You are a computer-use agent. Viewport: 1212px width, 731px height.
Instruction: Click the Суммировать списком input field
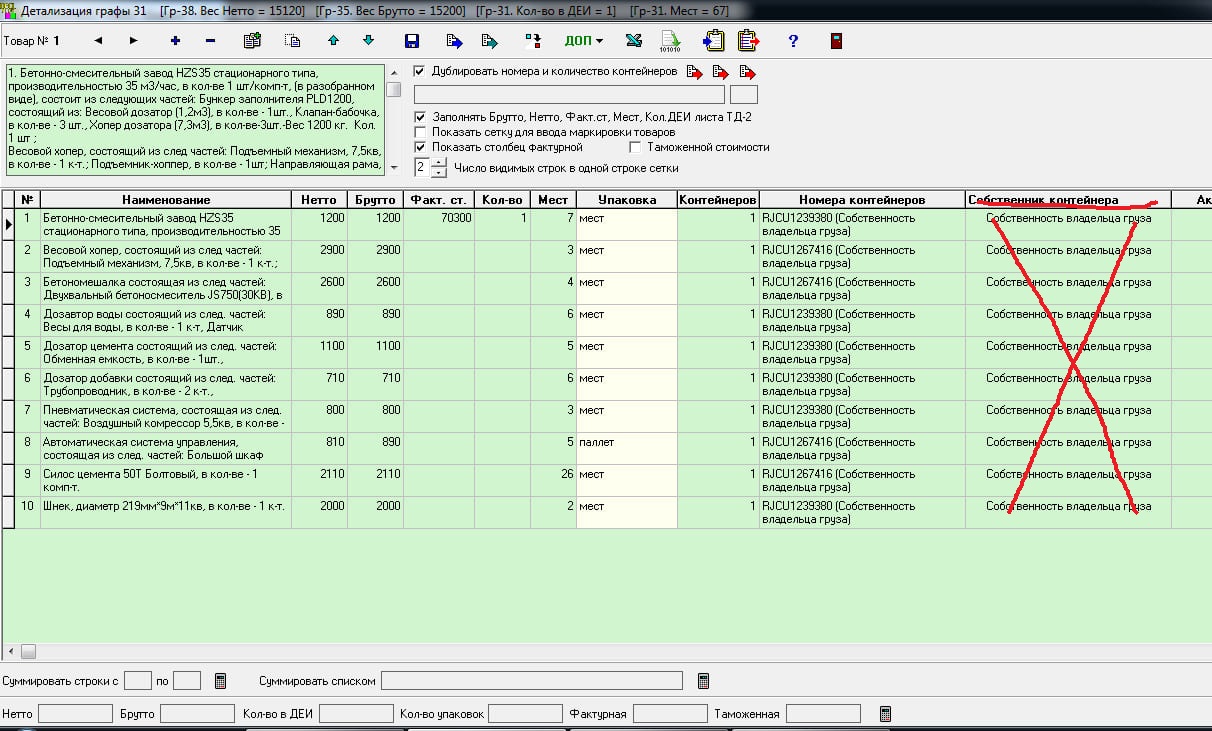531,681
